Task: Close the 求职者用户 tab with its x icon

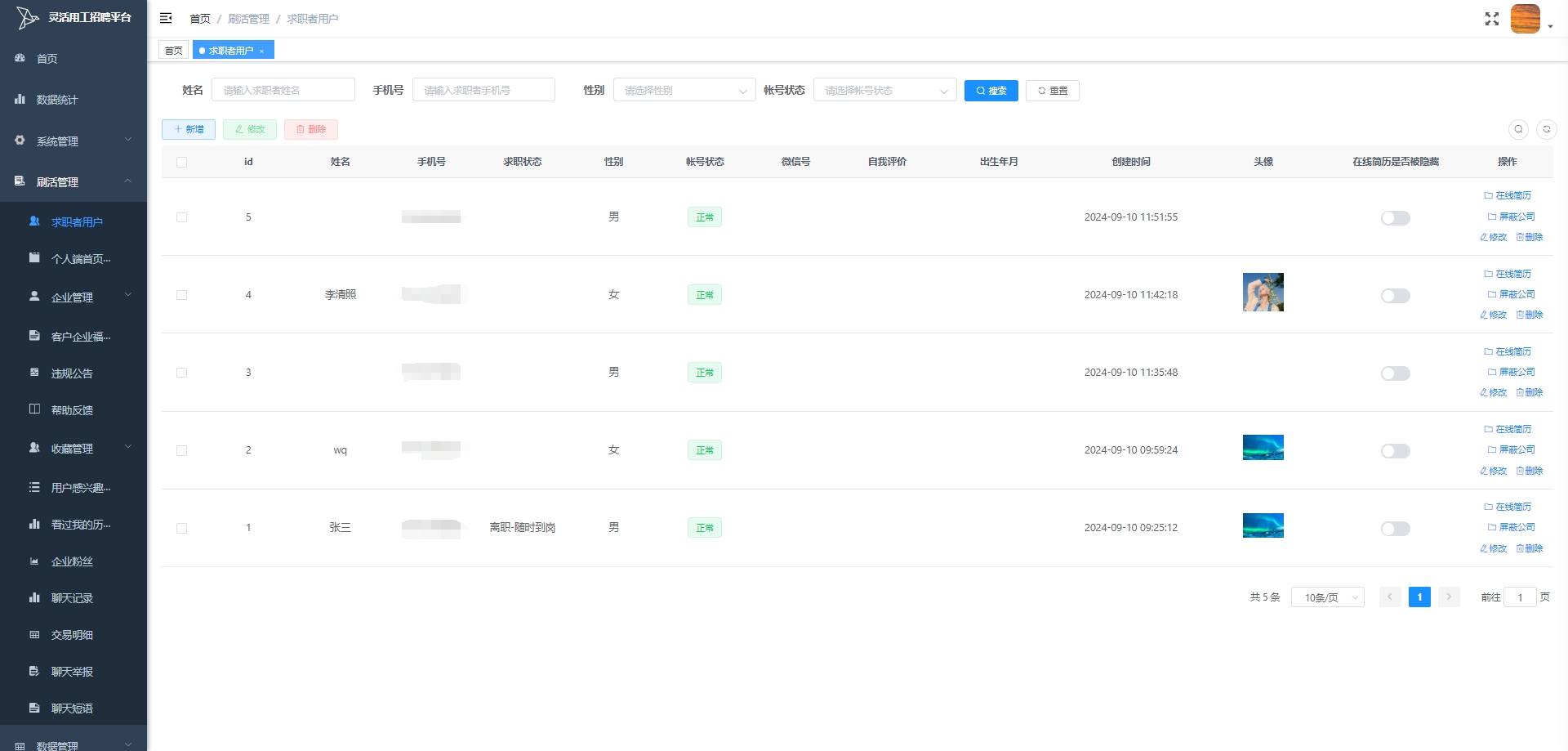Action: click(x=262, y=51)
